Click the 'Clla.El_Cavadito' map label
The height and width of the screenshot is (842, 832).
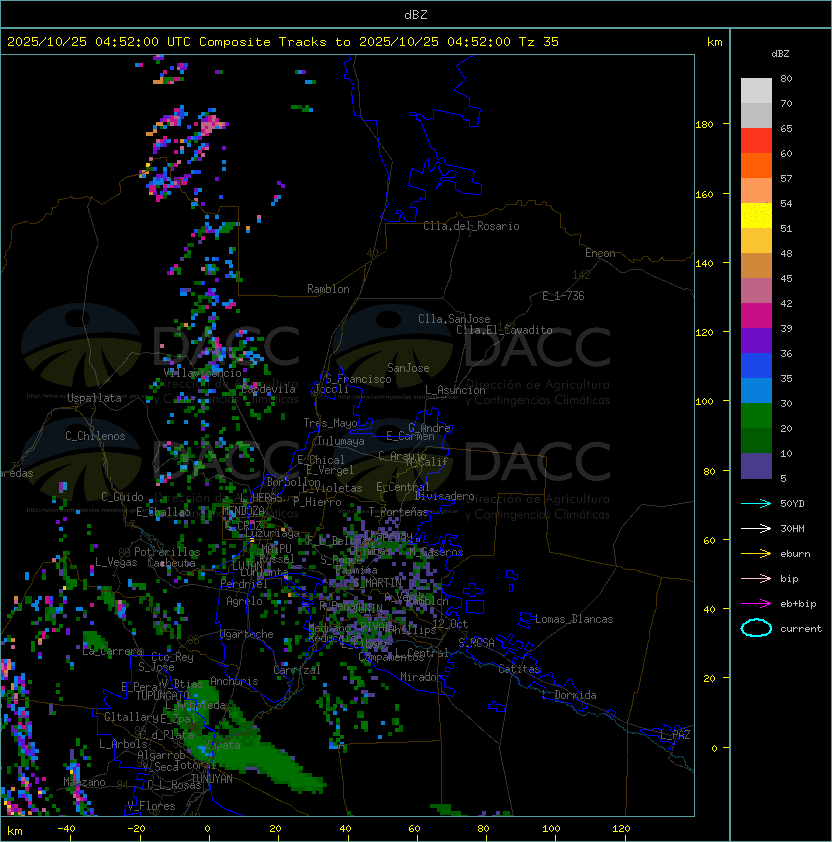pos(504,330)
